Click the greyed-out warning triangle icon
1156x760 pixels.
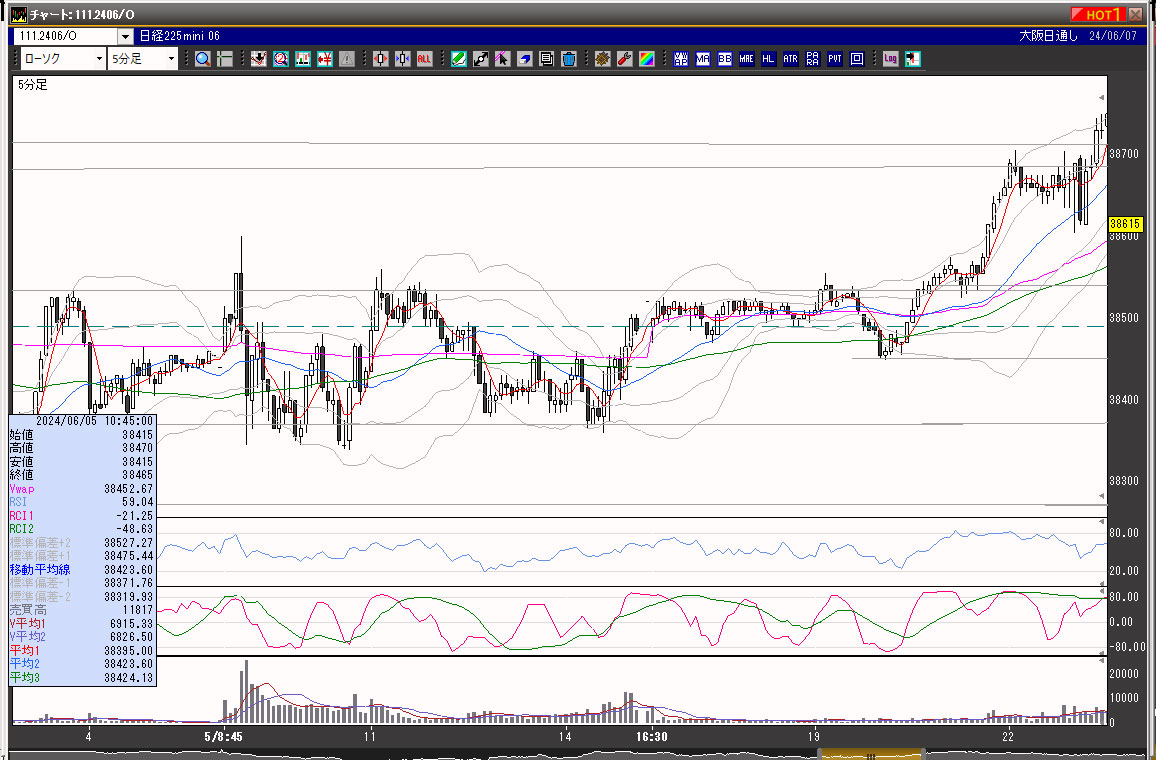click(x=347, y=59)
